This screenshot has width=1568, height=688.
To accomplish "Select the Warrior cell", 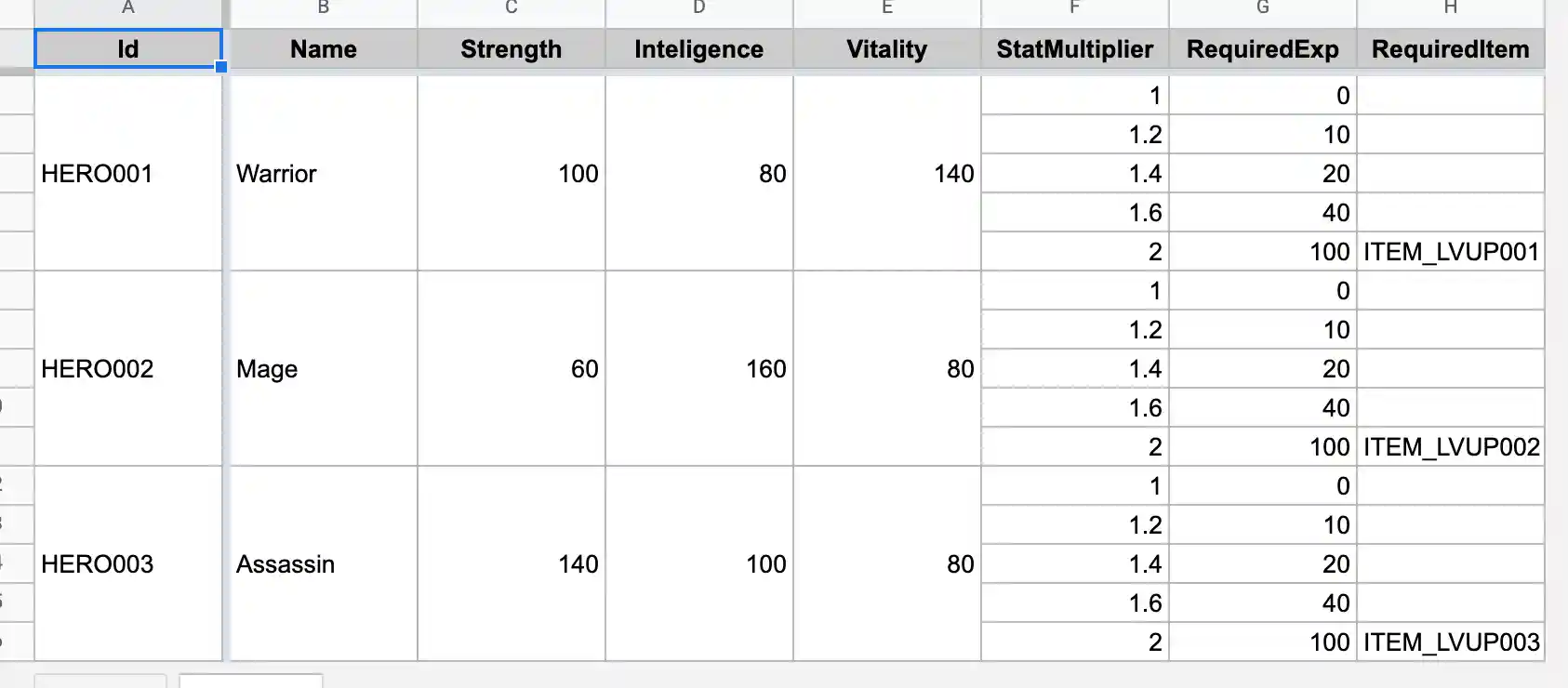I will pyautogui.click(x=323, y=173).
